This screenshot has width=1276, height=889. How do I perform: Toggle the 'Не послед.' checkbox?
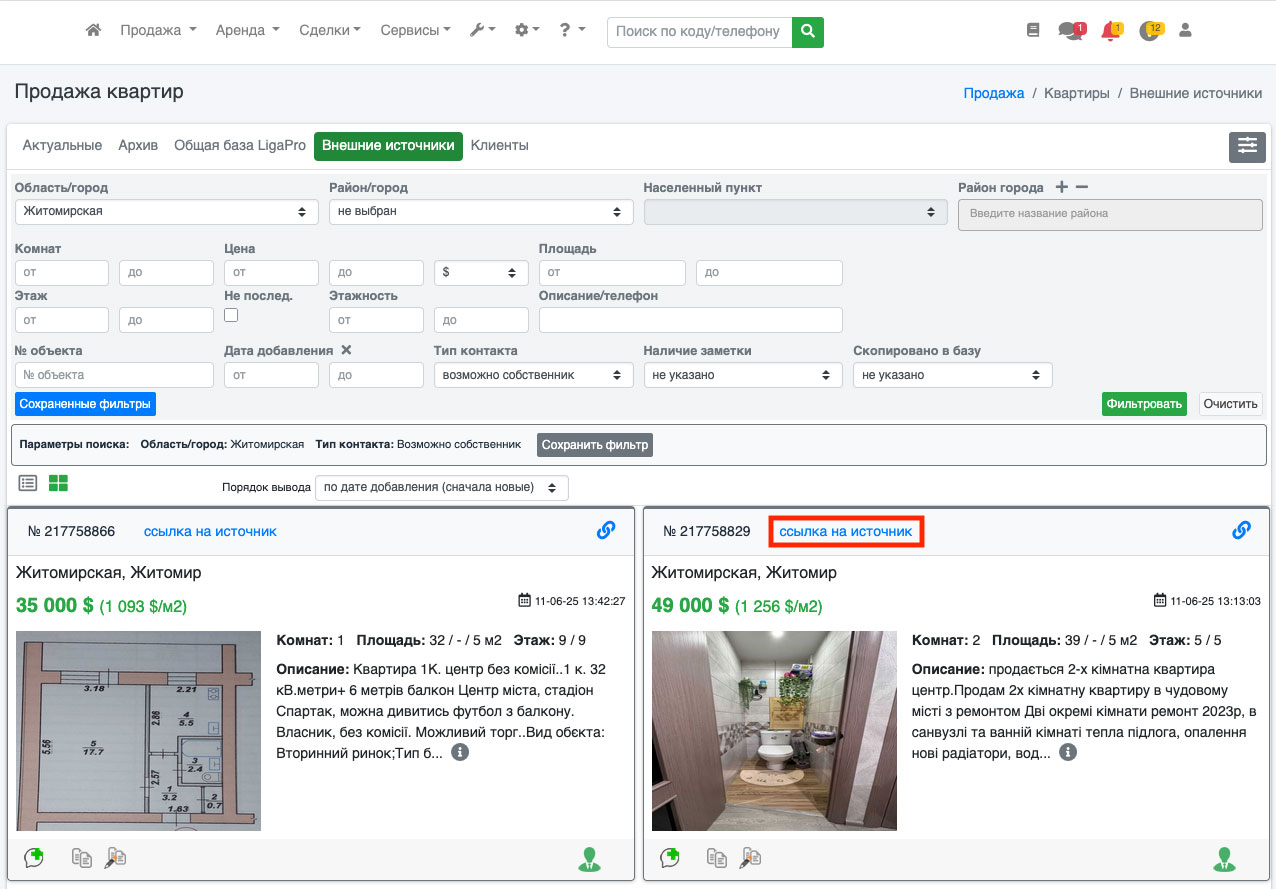(231, 315)
